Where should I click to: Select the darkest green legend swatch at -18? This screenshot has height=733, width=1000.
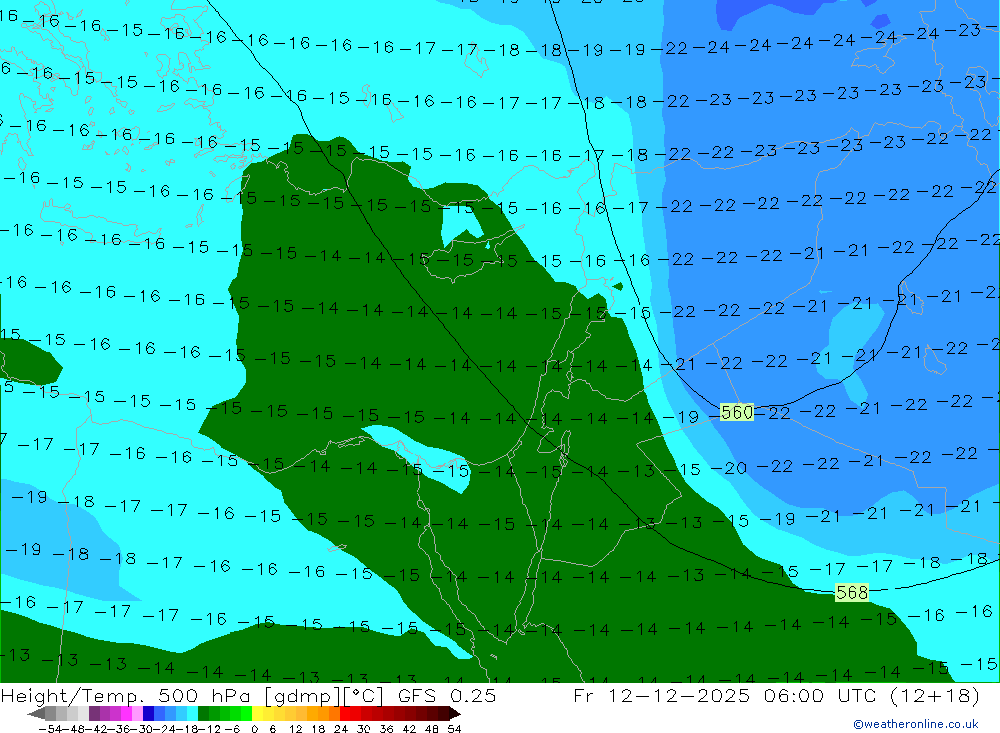pos(203,713)
